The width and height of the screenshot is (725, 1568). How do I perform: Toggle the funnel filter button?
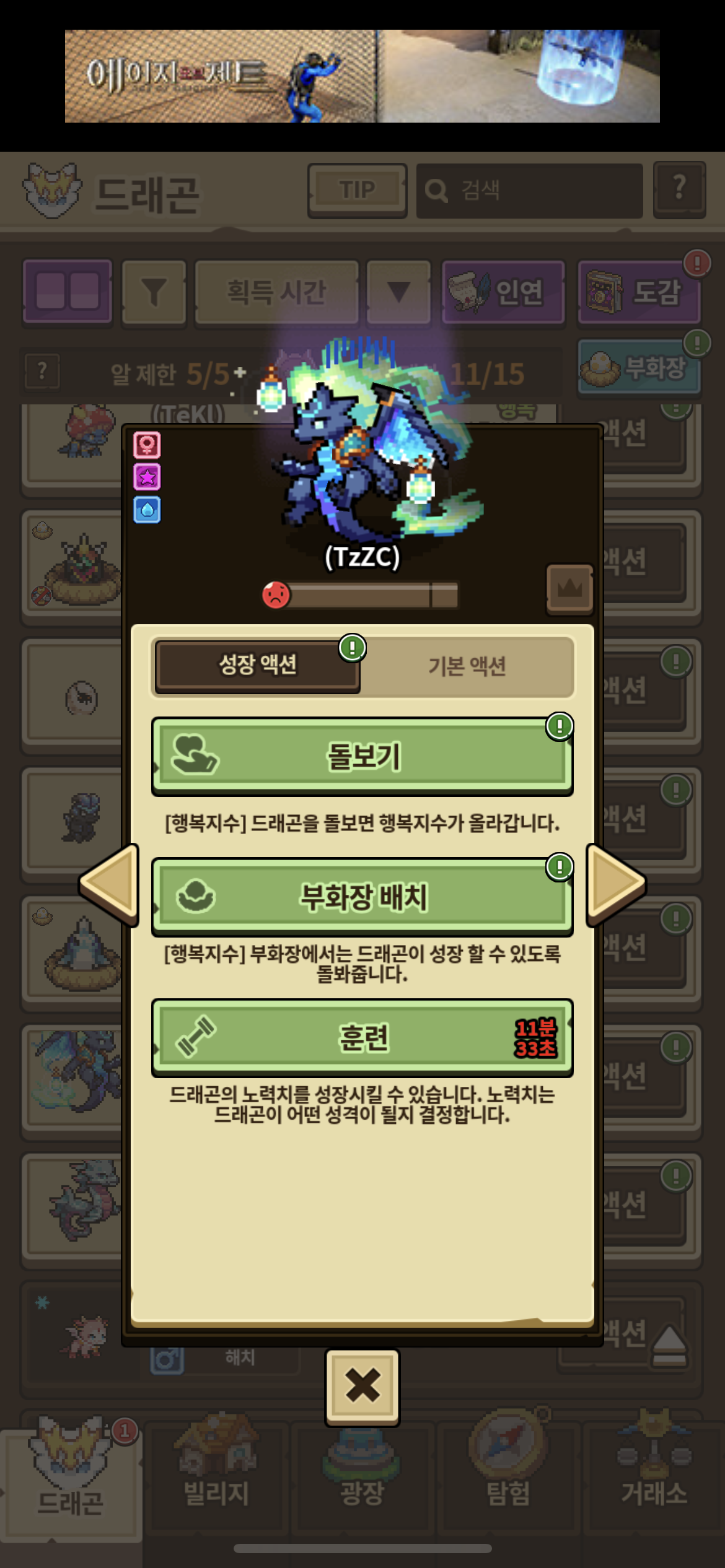[154, 292]
